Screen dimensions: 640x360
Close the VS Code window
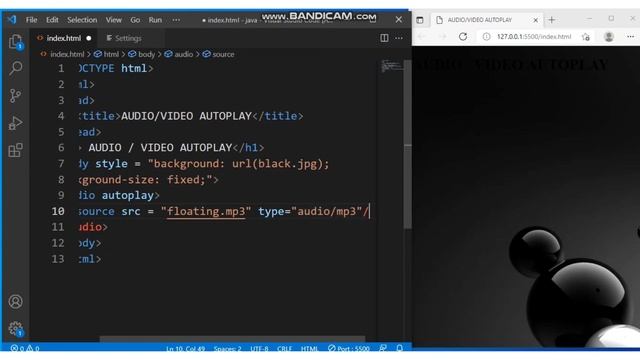399,19
